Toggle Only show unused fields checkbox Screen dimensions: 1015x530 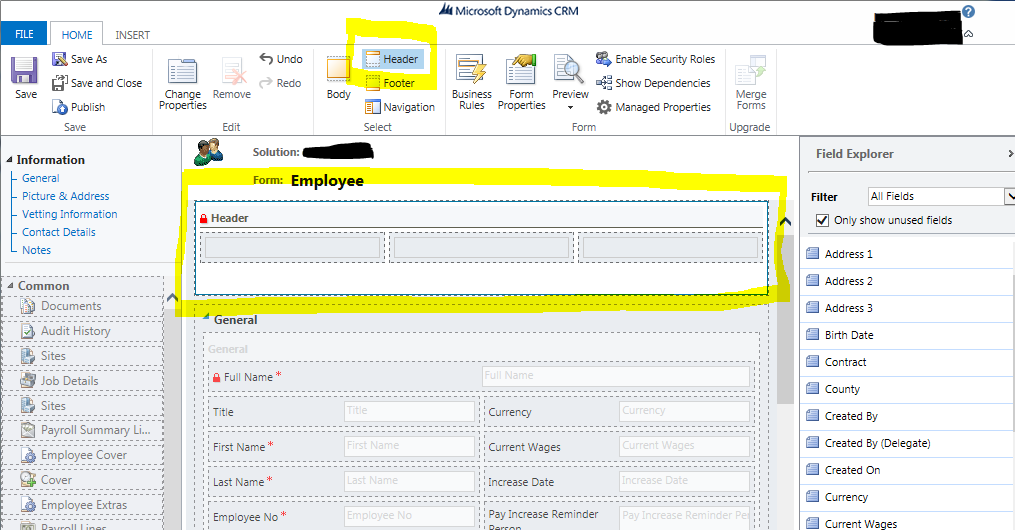click(x=822, y=220)
